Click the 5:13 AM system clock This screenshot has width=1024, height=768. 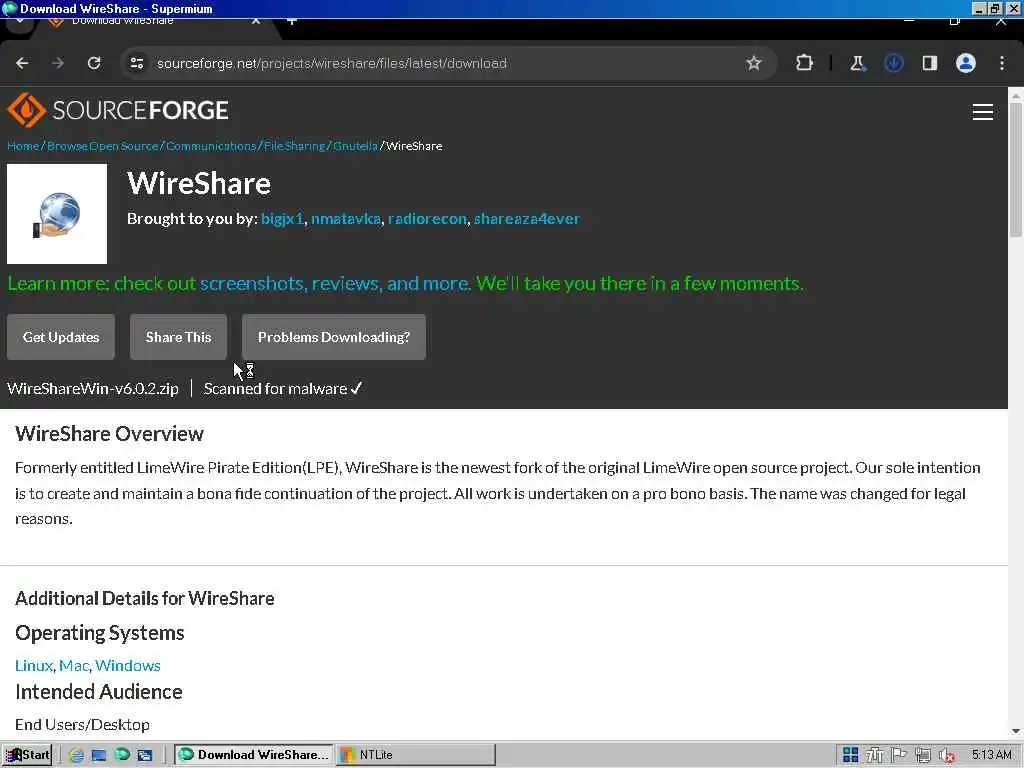click(x=991, y=755)
